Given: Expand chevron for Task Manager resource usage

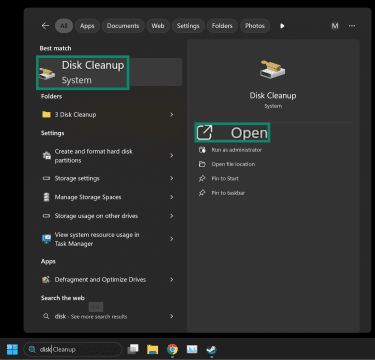Looking at the screenshot, I should (172, 239).
